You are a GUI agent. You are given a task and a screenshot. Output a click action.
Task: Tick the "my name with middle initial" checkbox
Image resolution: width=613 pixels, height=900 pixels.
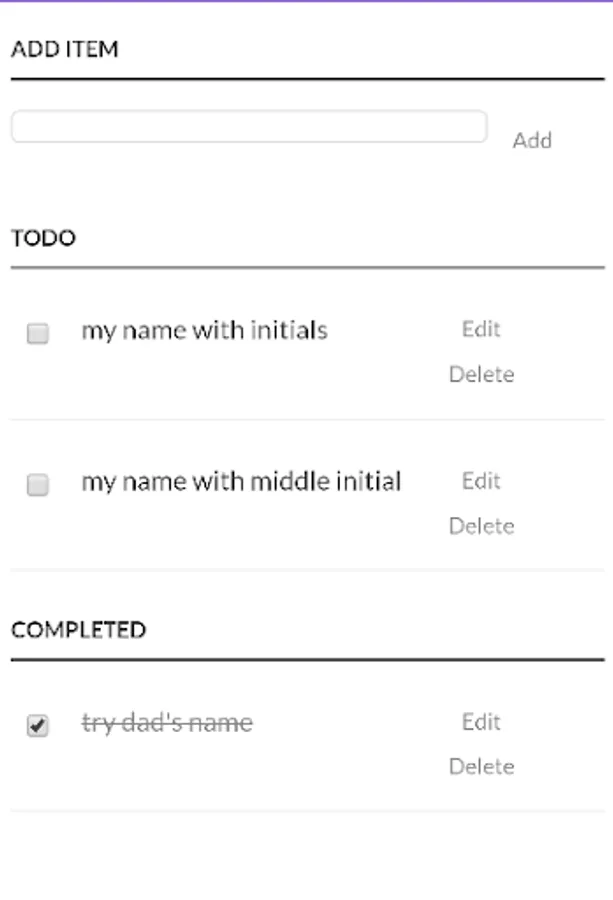37,486
